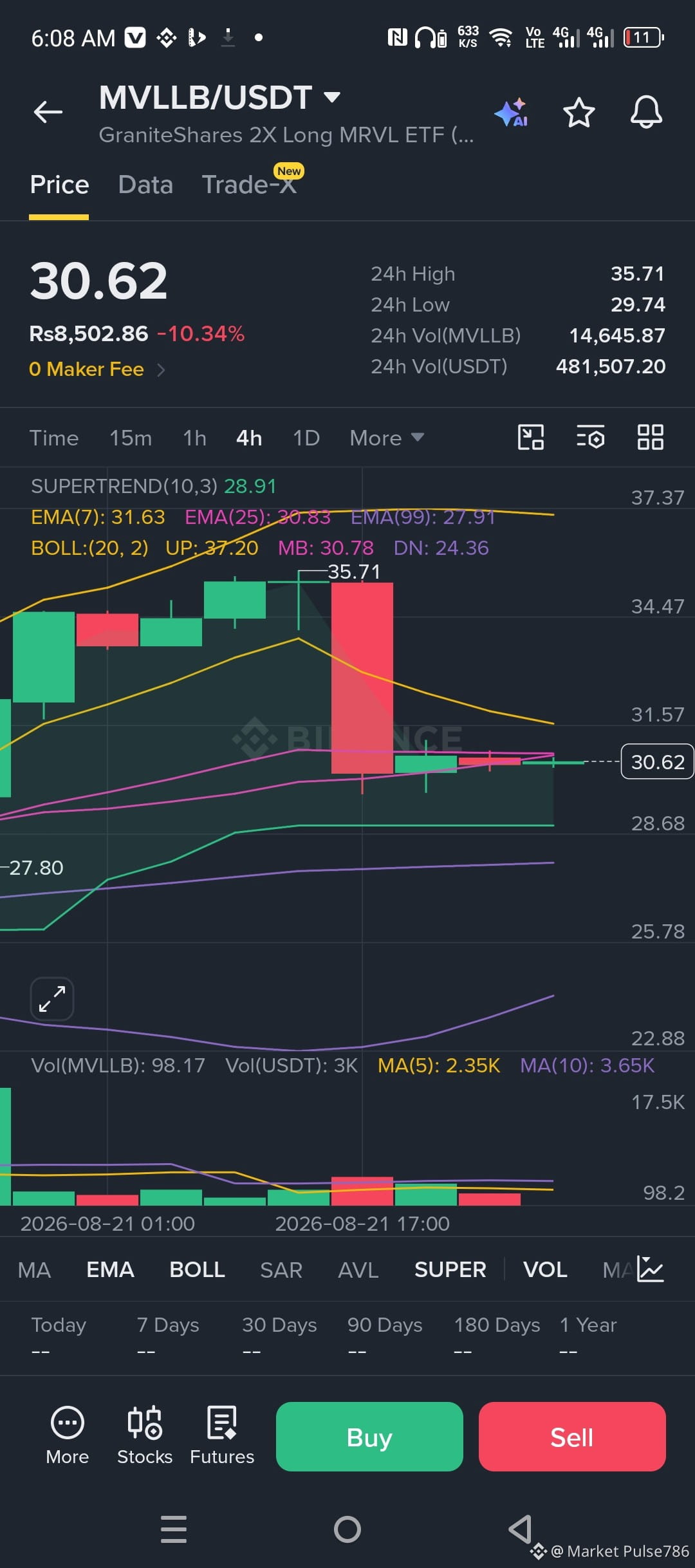Screen dimensions: 695x1568
Task: Expand chart to fullscreen
Action: click(x=52, y=999)
